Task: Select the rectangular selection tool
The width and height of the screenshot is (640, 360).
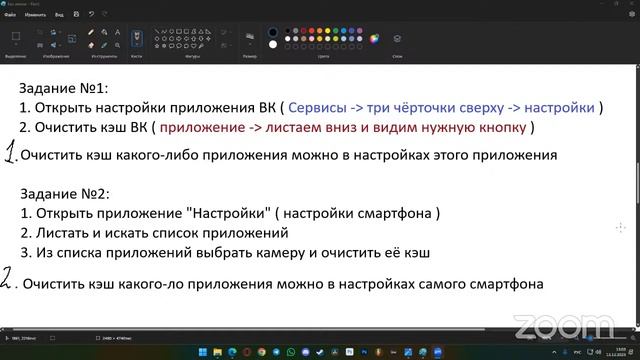Action: (16, 36)
